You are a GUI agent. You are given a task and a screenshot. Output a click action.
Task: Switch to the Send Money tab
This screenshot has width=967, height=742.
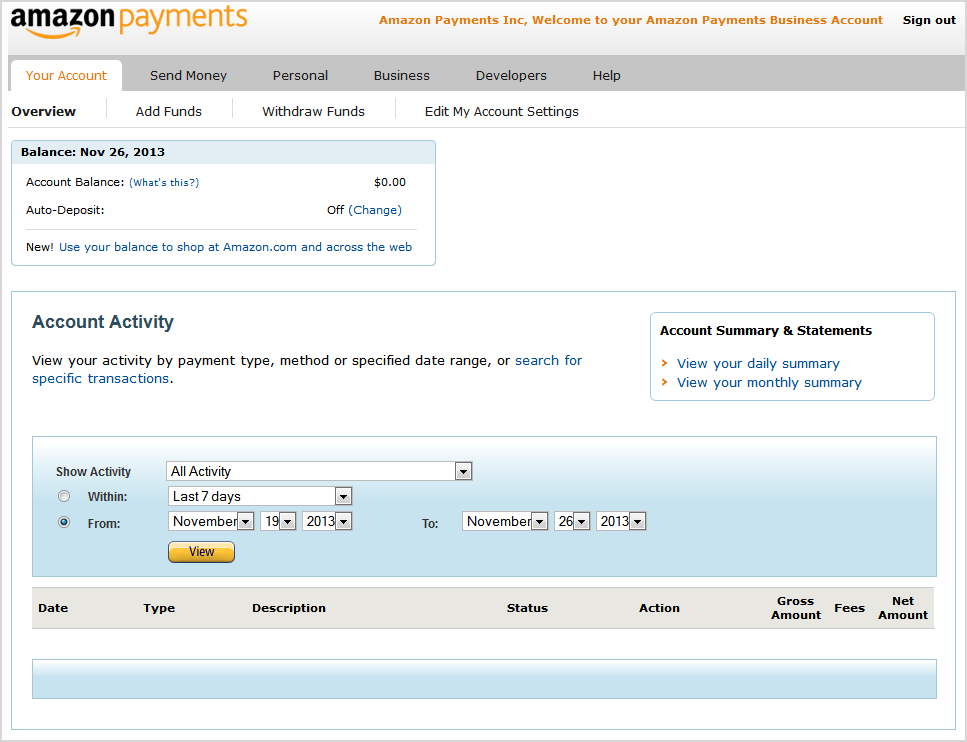coord(188,75)
